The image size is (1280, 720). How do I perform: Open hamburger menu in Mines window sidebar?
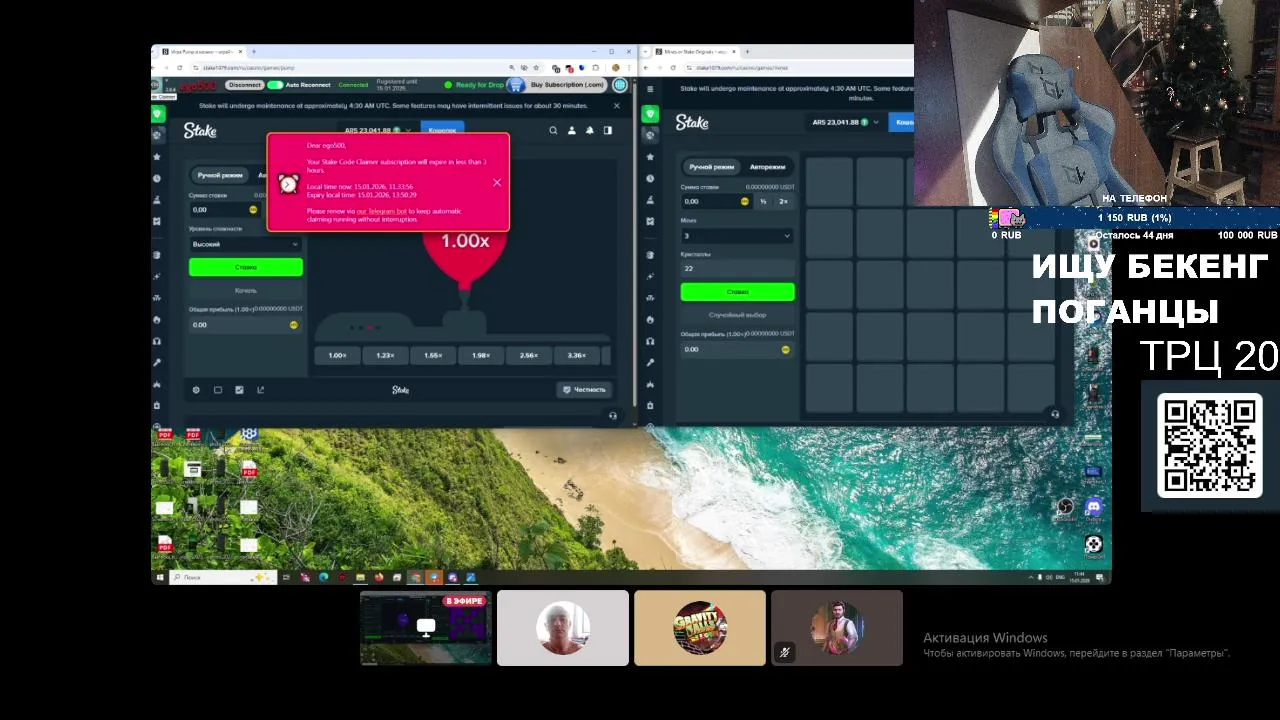tap(650, 88)
